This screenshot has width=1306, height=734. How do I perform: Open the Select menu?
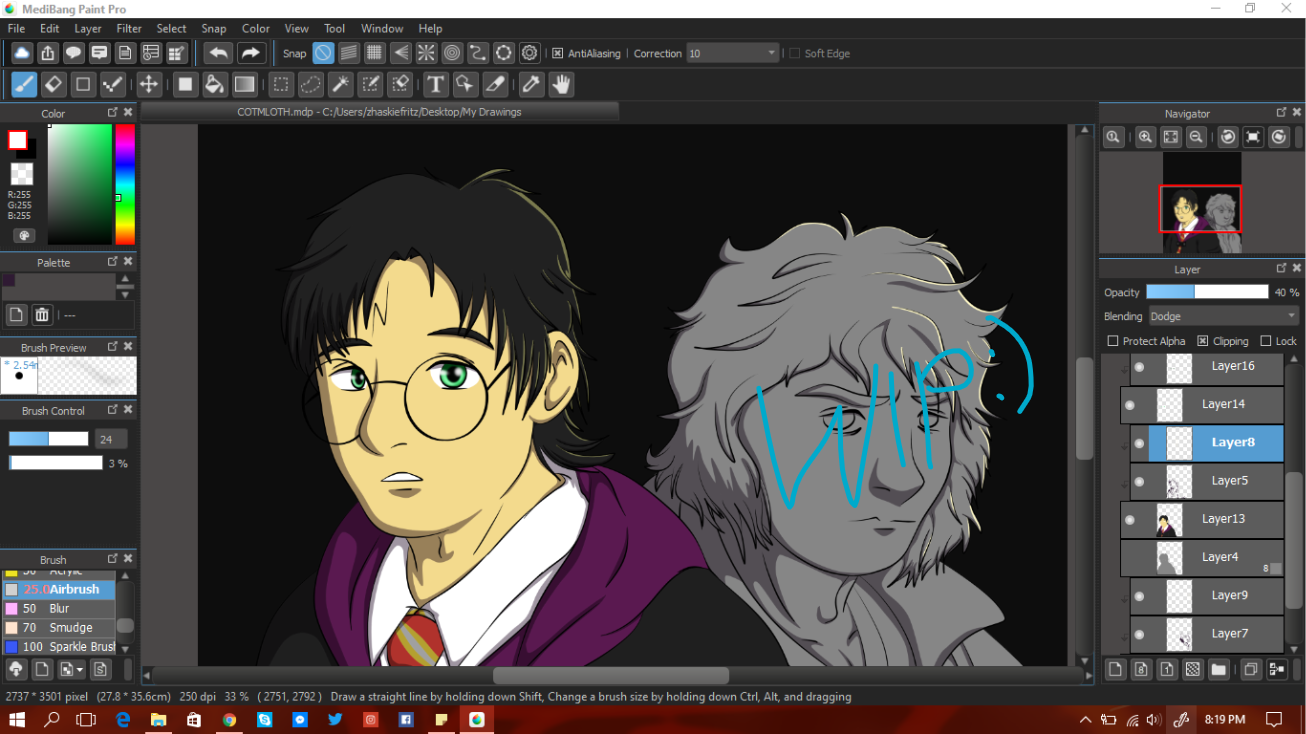pos(171,28)
